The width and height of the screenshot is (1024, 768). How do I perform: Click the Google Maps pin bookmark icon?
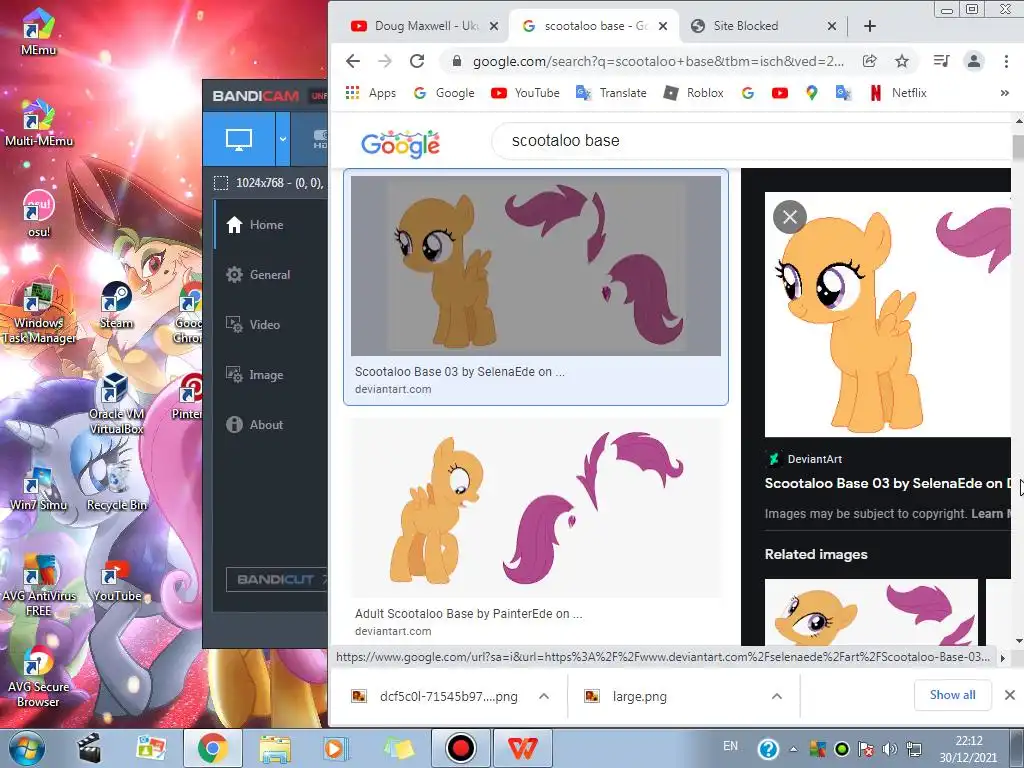click(811, 93)
